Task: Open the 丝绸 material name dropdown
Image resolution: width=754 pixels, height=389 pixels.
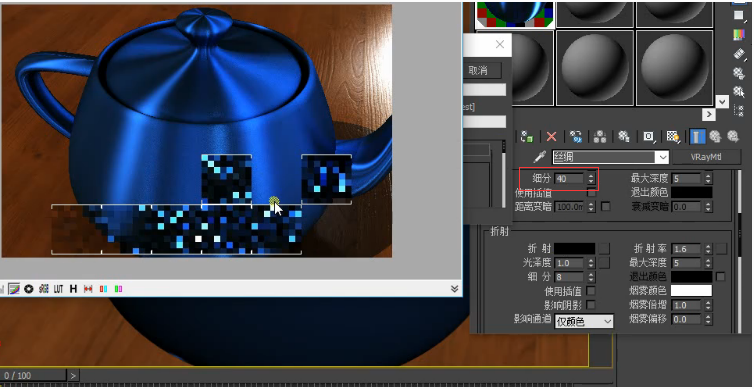Action: pyautogui.click(x=663, y=157)
